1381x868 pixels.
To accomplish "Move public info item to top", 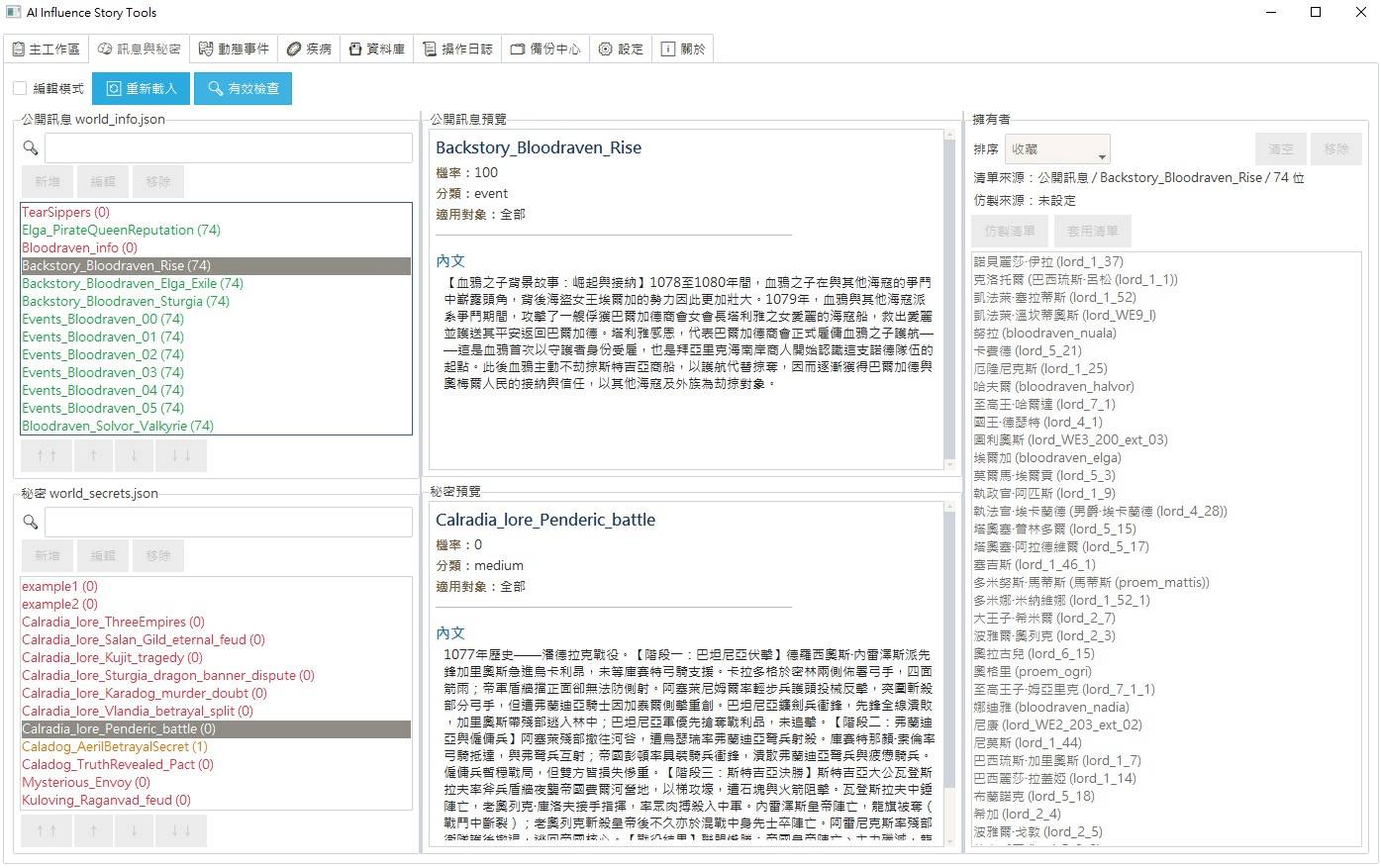I will (x=47, y=455).
